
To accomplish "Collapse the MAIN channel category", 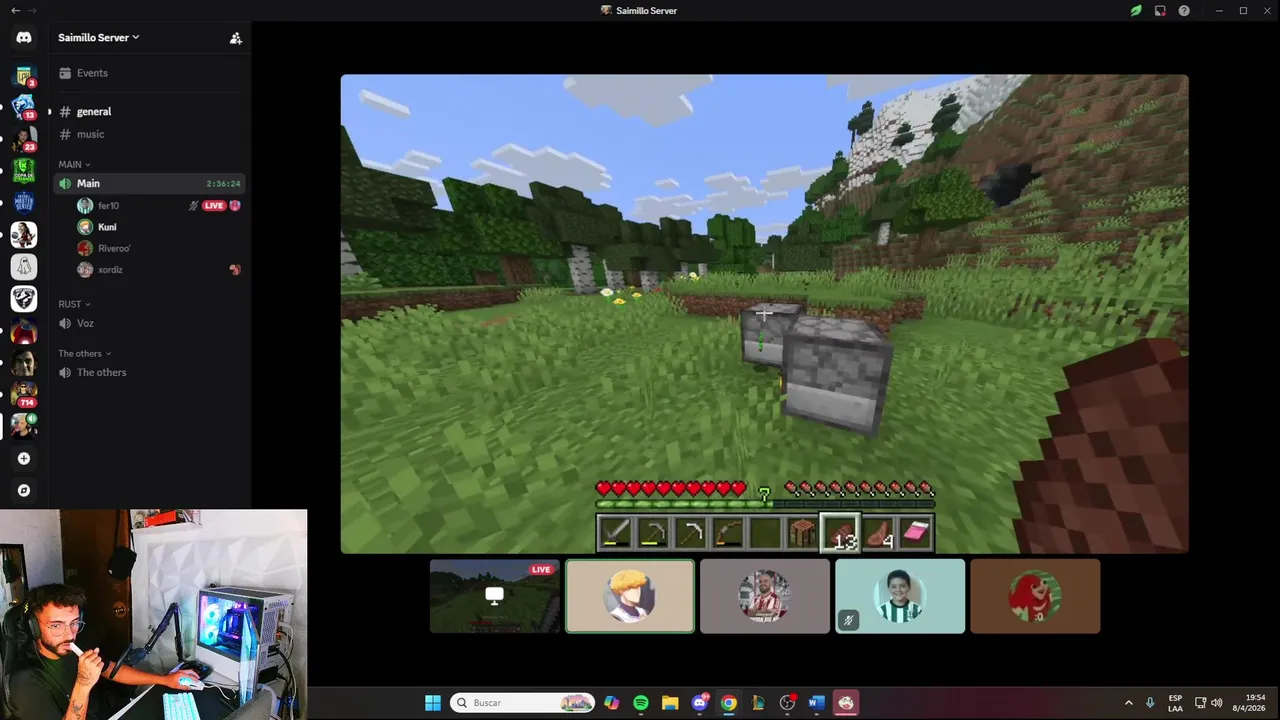I will pos(74,164).
